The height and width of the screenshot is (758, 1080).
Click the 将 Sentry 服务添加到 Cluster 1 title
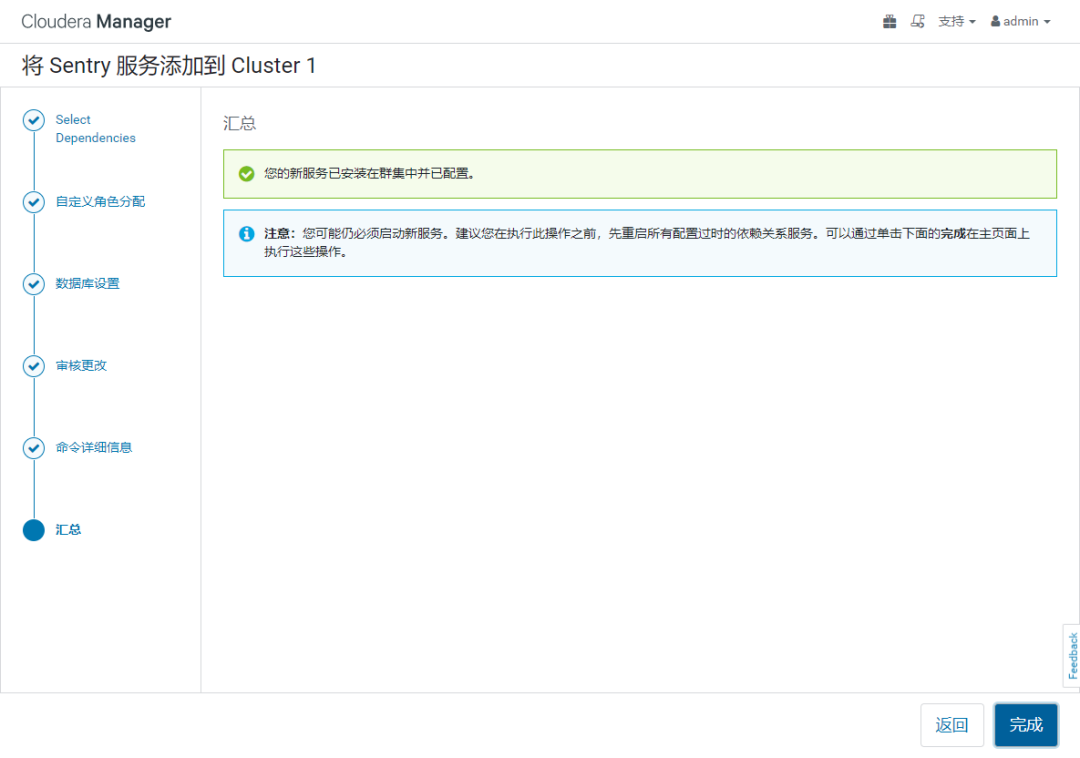coord(169,65)
